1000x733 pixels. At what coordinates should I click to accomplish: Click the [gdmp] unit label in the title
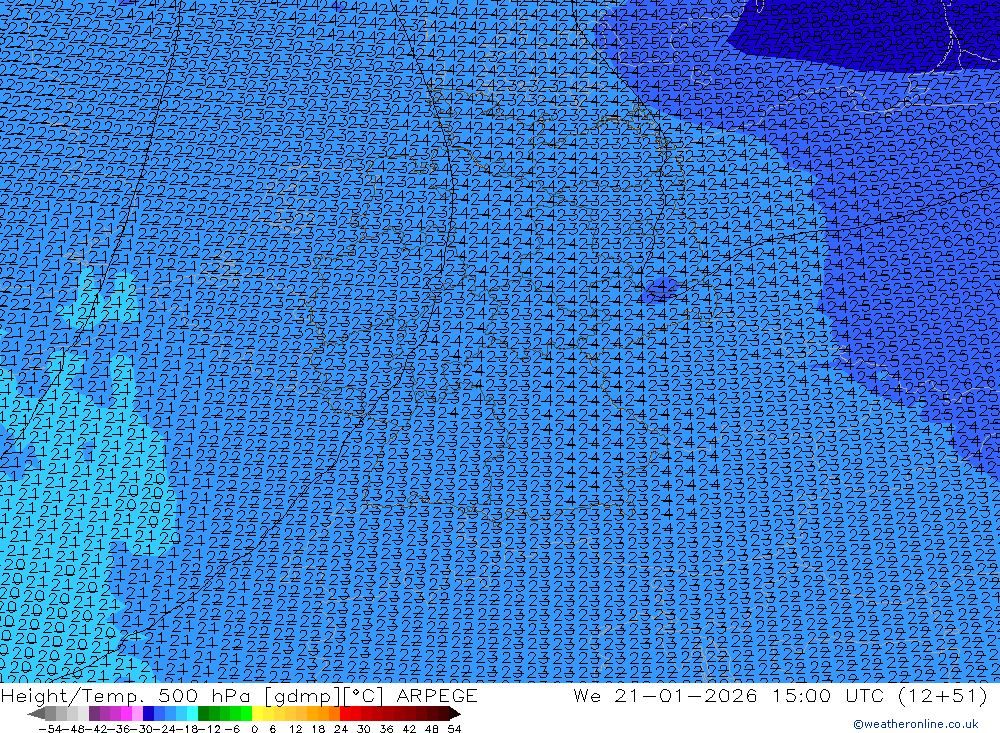pyautogui.click(x=302, y=695)
